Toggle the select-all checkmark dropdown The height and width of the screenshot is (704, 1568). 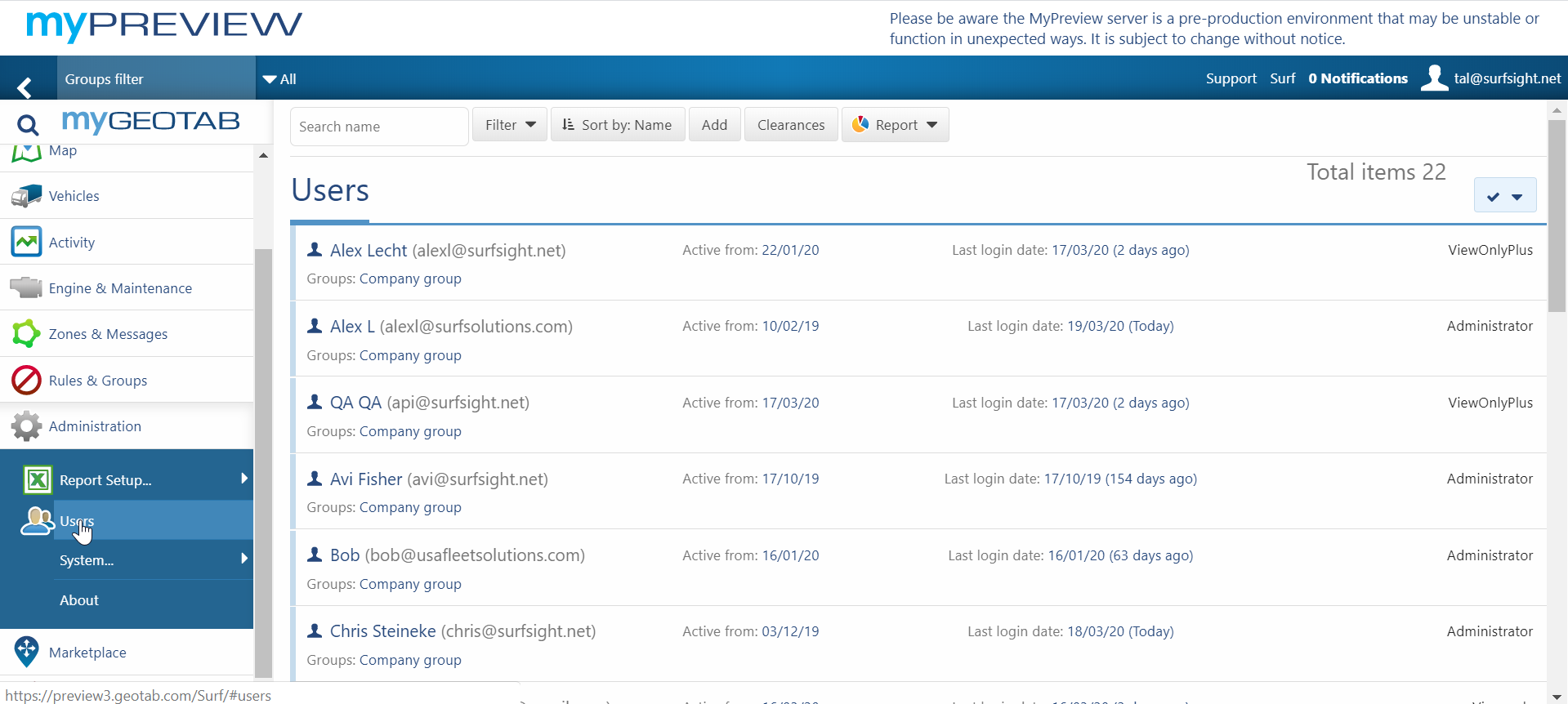(1504, 196)
